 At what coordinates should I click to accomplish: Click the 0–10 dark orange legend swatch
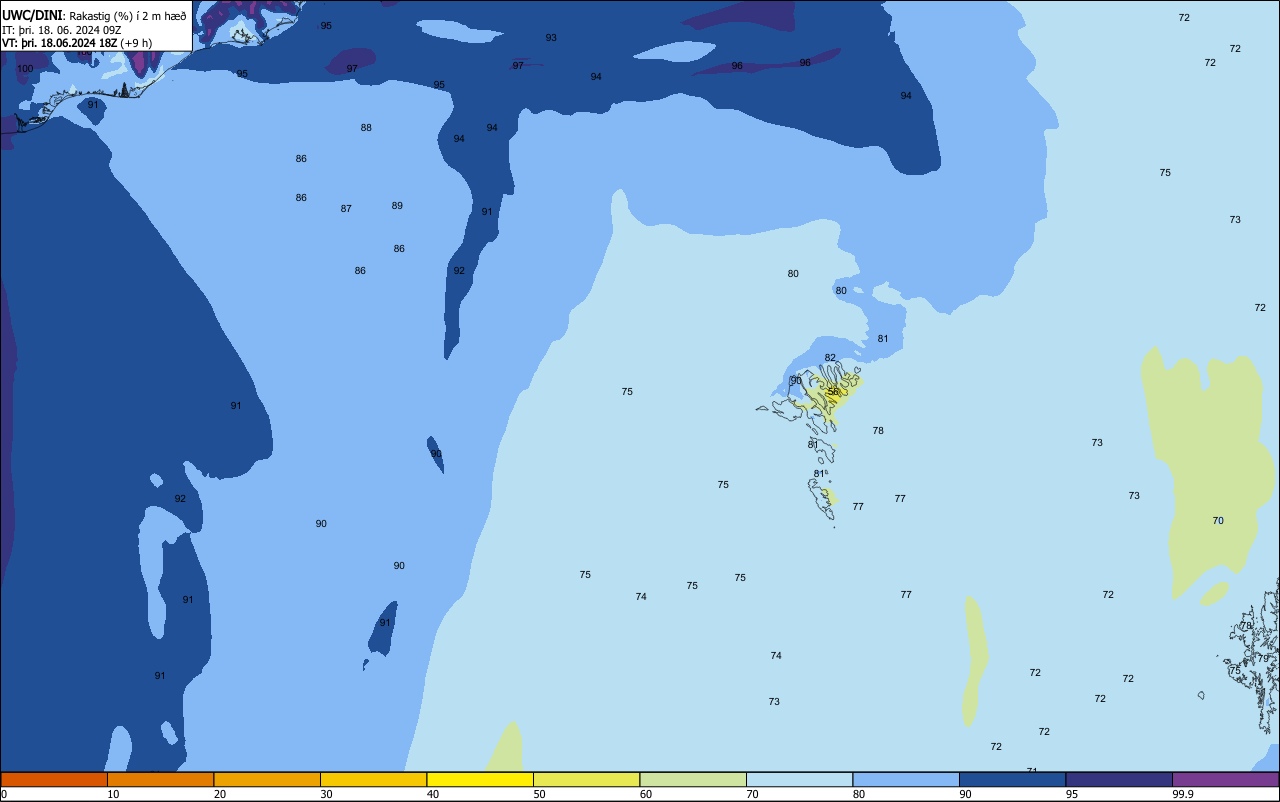(x=54, y=779)
